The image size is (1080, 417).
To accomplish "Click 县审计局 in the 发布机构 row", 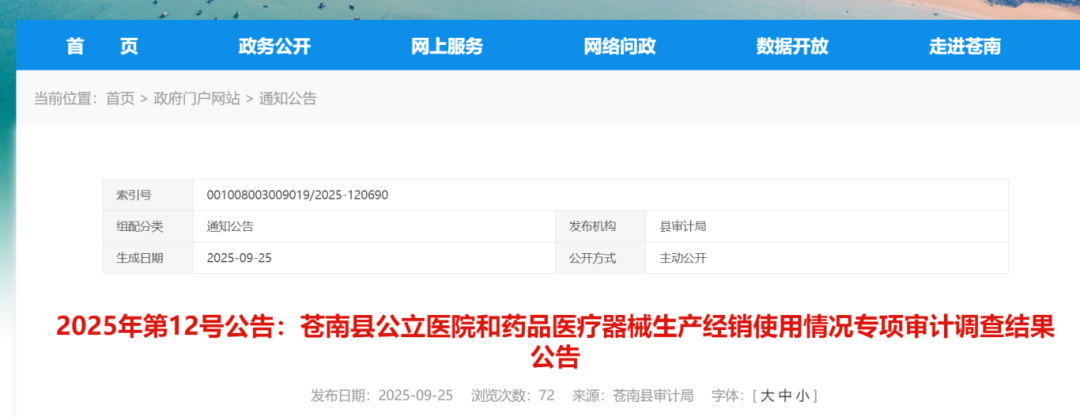I will 683,226.
